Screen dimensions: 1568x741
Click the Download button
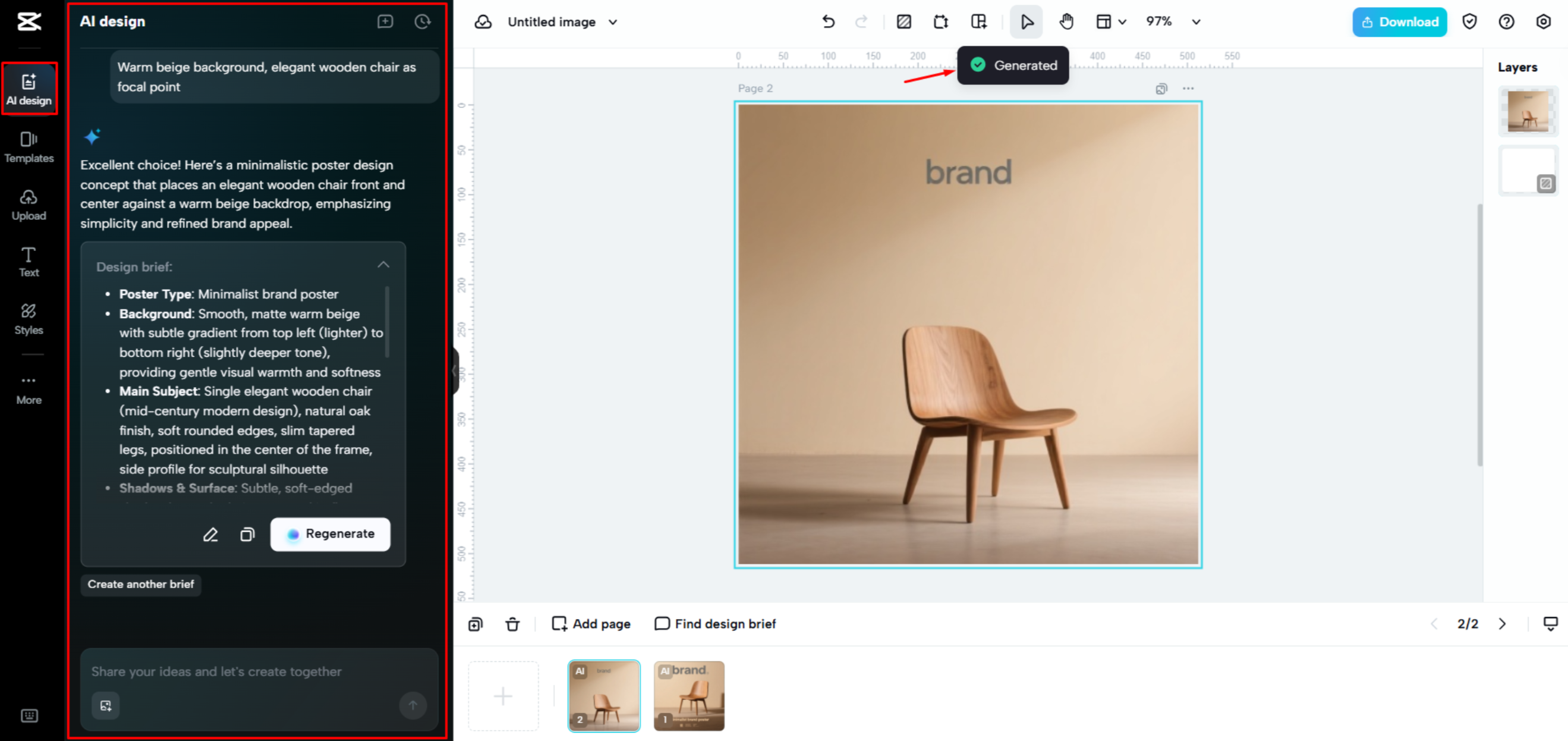(1399, 21)
